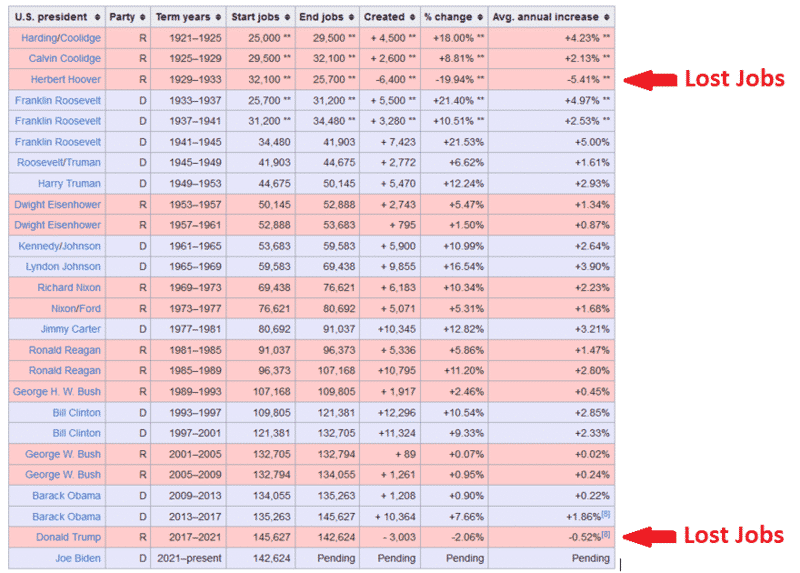Click the Party column sort arrows

(x=141, y=17)
